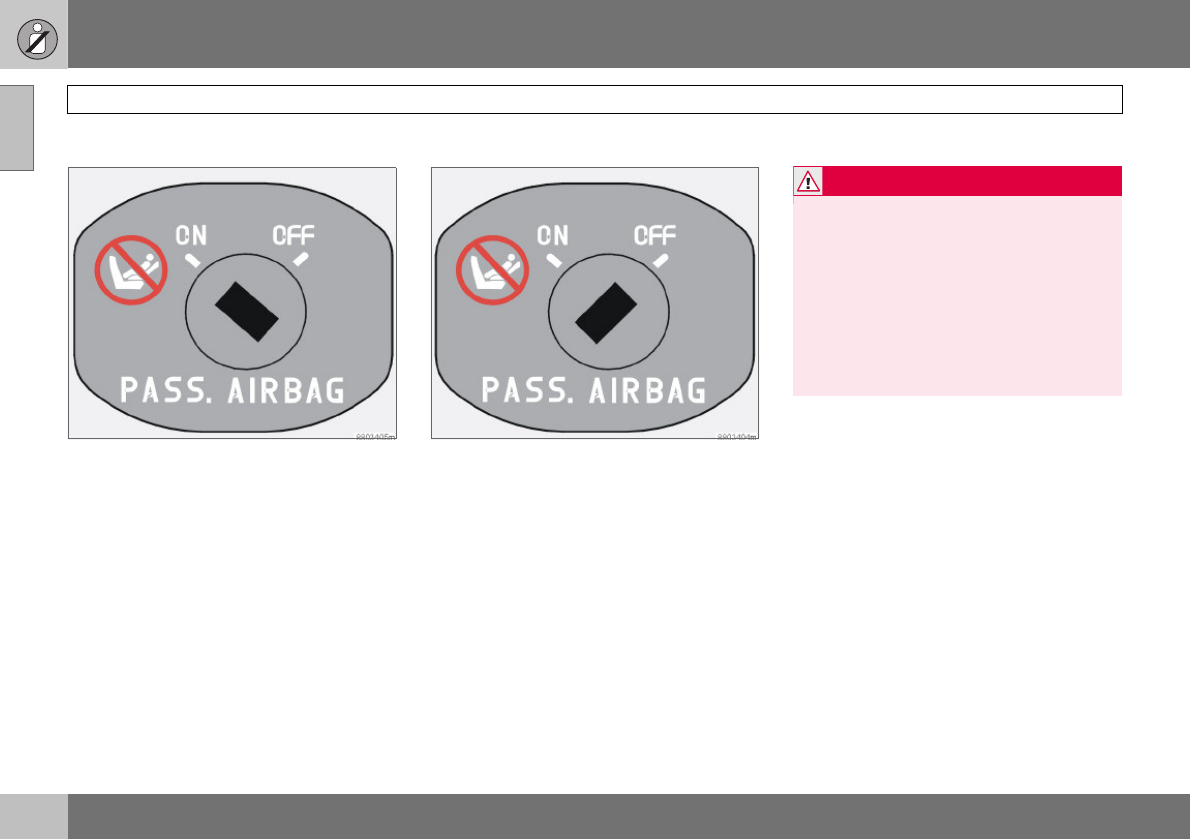The height and width of the screenshot is (840, 1190).
Task: Click the ON label in right airbag switch
Action: (x=552, y=235)
